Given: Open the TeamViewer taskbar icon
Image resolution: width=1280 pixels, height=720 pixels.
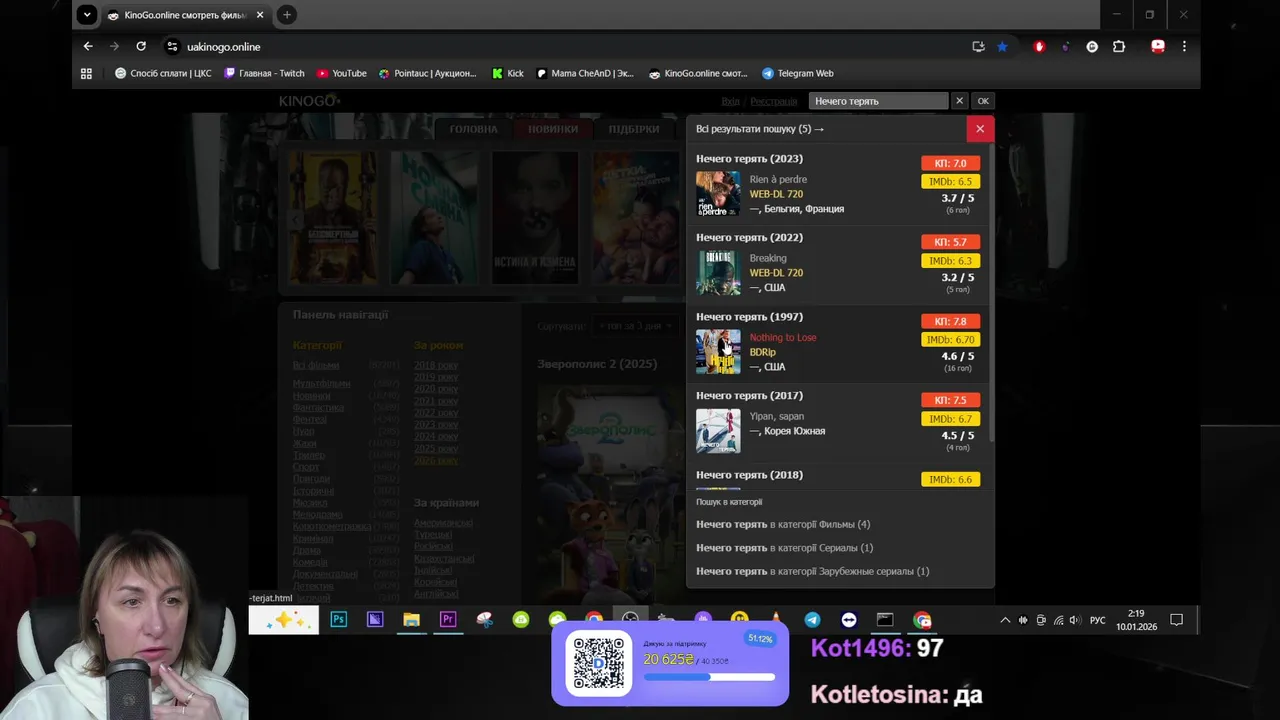Looking at the screenshot, I should point(849,620).
